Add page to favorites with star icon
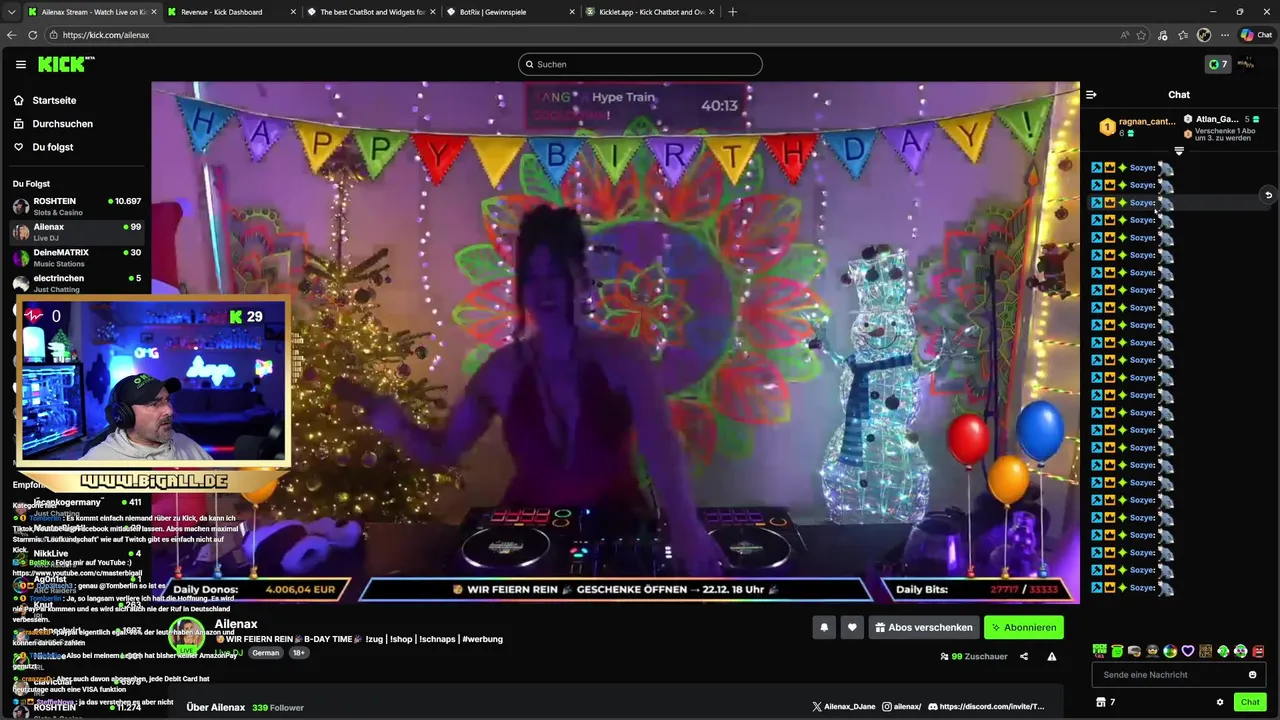 (1141, 35)
